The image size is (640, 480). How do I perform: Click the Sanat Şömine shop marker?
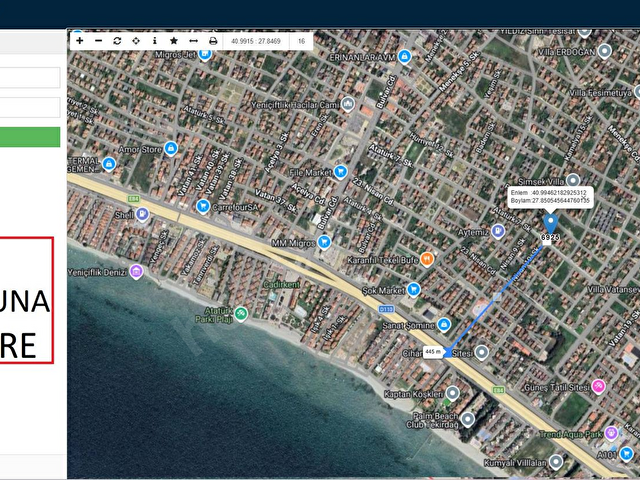pos(444,325)
